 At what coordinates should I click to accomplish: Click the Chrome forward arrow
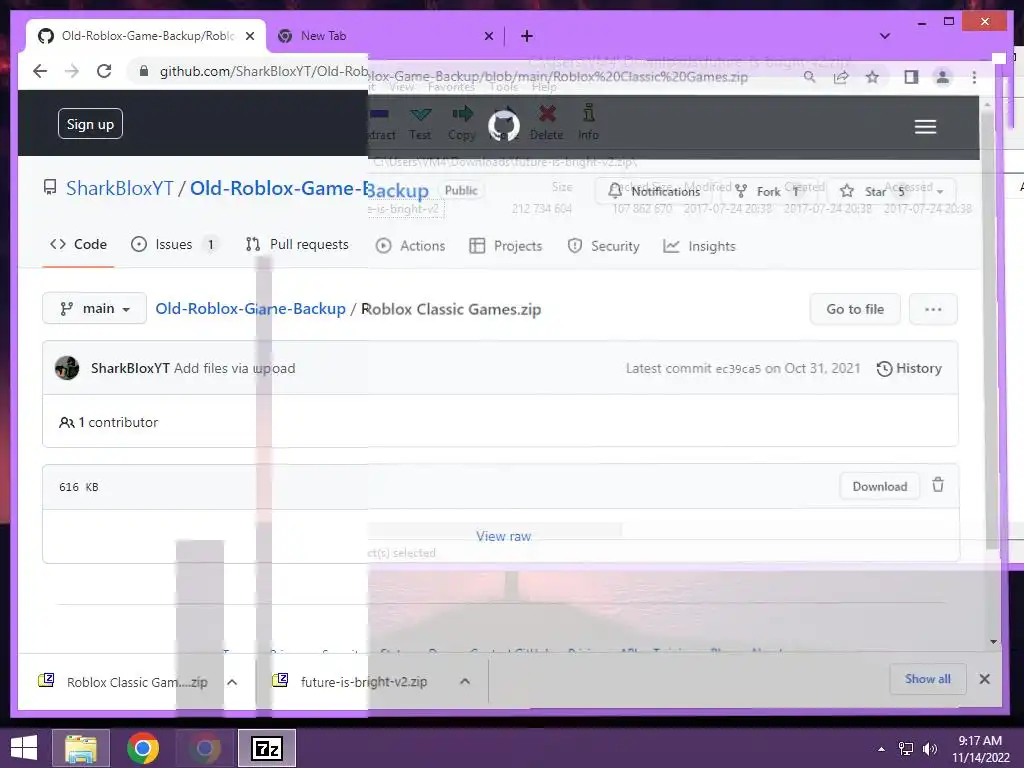(x=72, y=71)
